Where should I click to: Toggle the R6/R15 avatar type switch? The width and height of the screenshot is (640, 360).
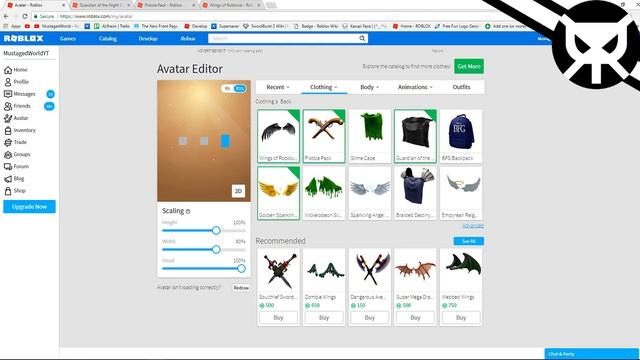pyautogui.click(x=234, y=88)
